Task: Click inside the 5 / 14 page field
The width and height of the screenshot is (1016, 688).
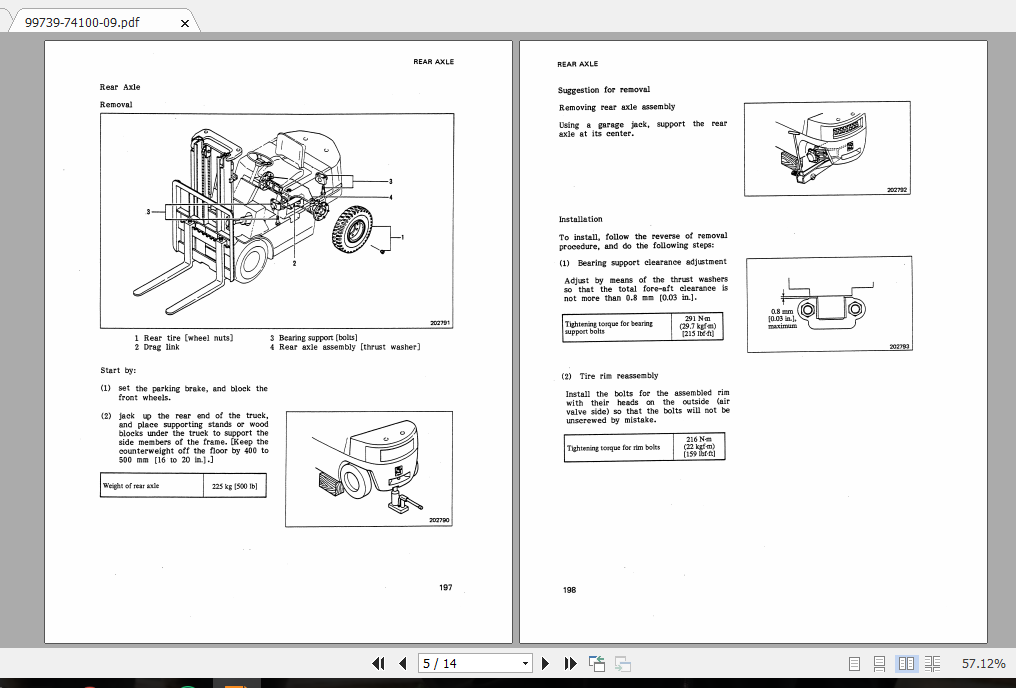Action: click(465, 663)
